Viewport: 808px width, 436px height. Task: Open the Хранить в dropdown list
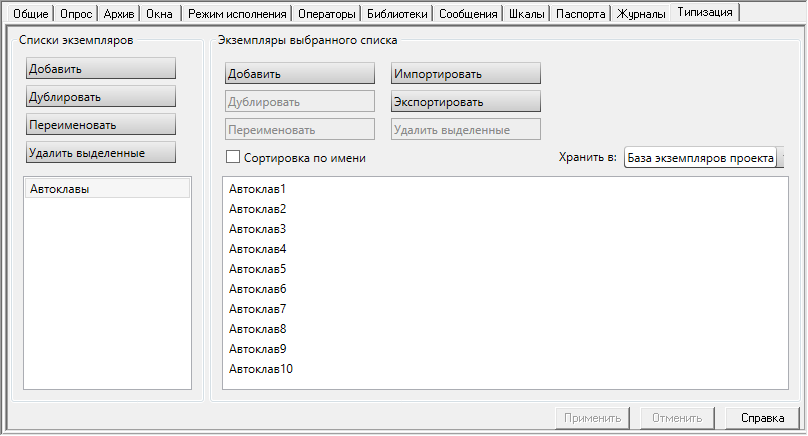pyautogui.click(x=704, y=158)
